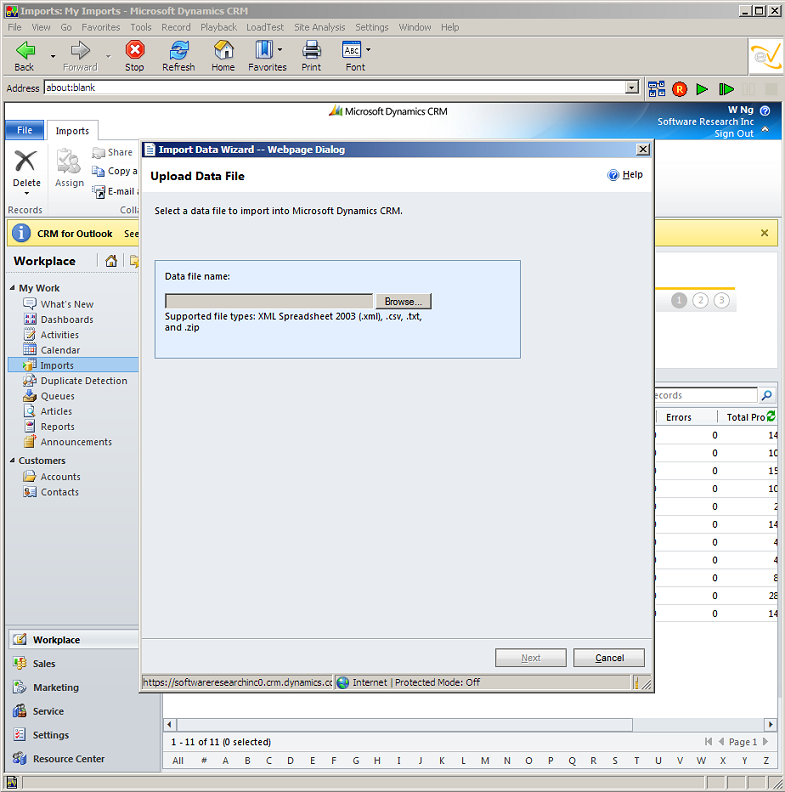
Task: Expand the Delete button dropdown arrow
Action: [27, 193]
